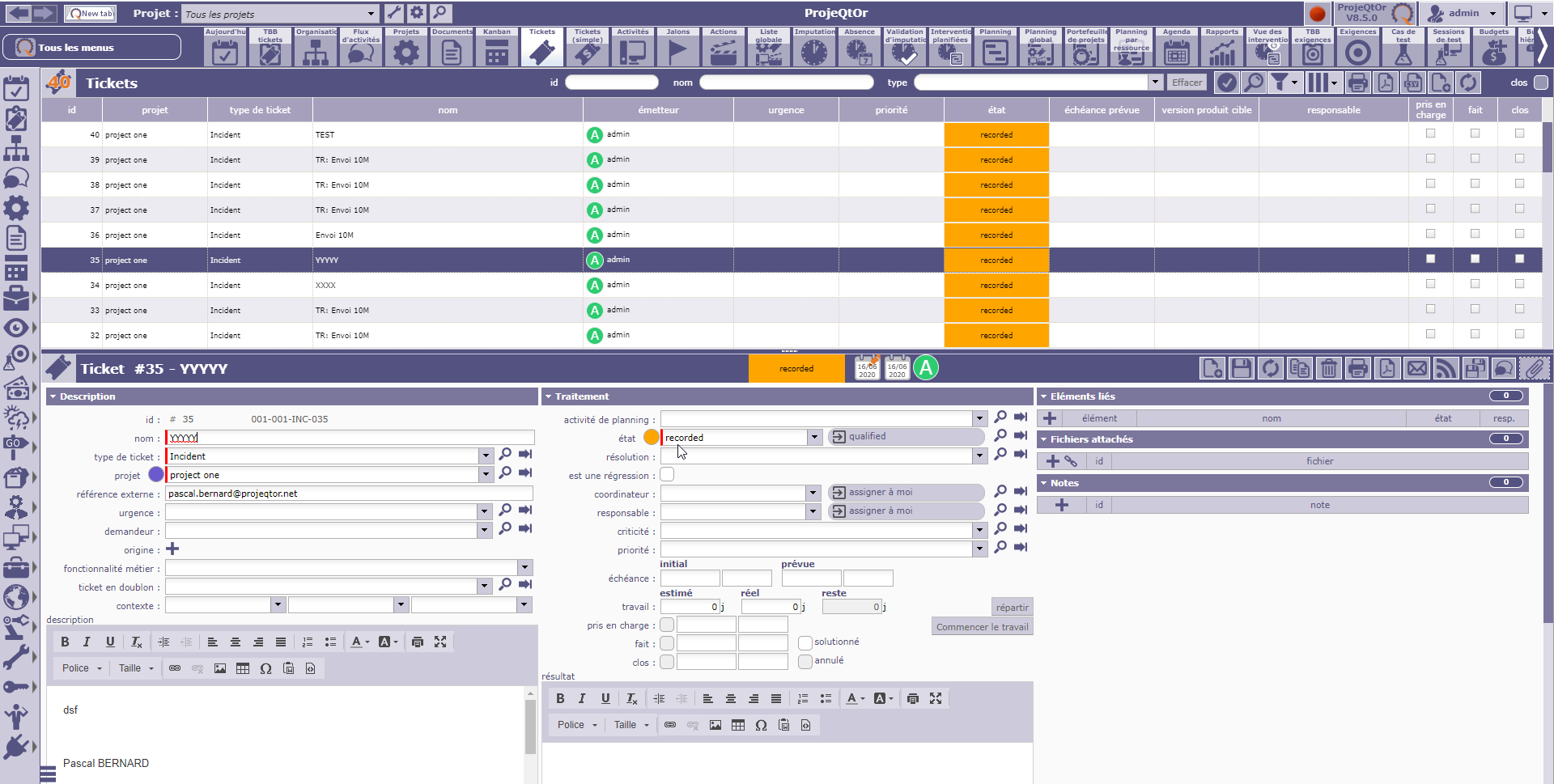Expand the 'état' recorded dropdown
The height and width of the screenshot is (784, 1554).
tap(813, 438)
